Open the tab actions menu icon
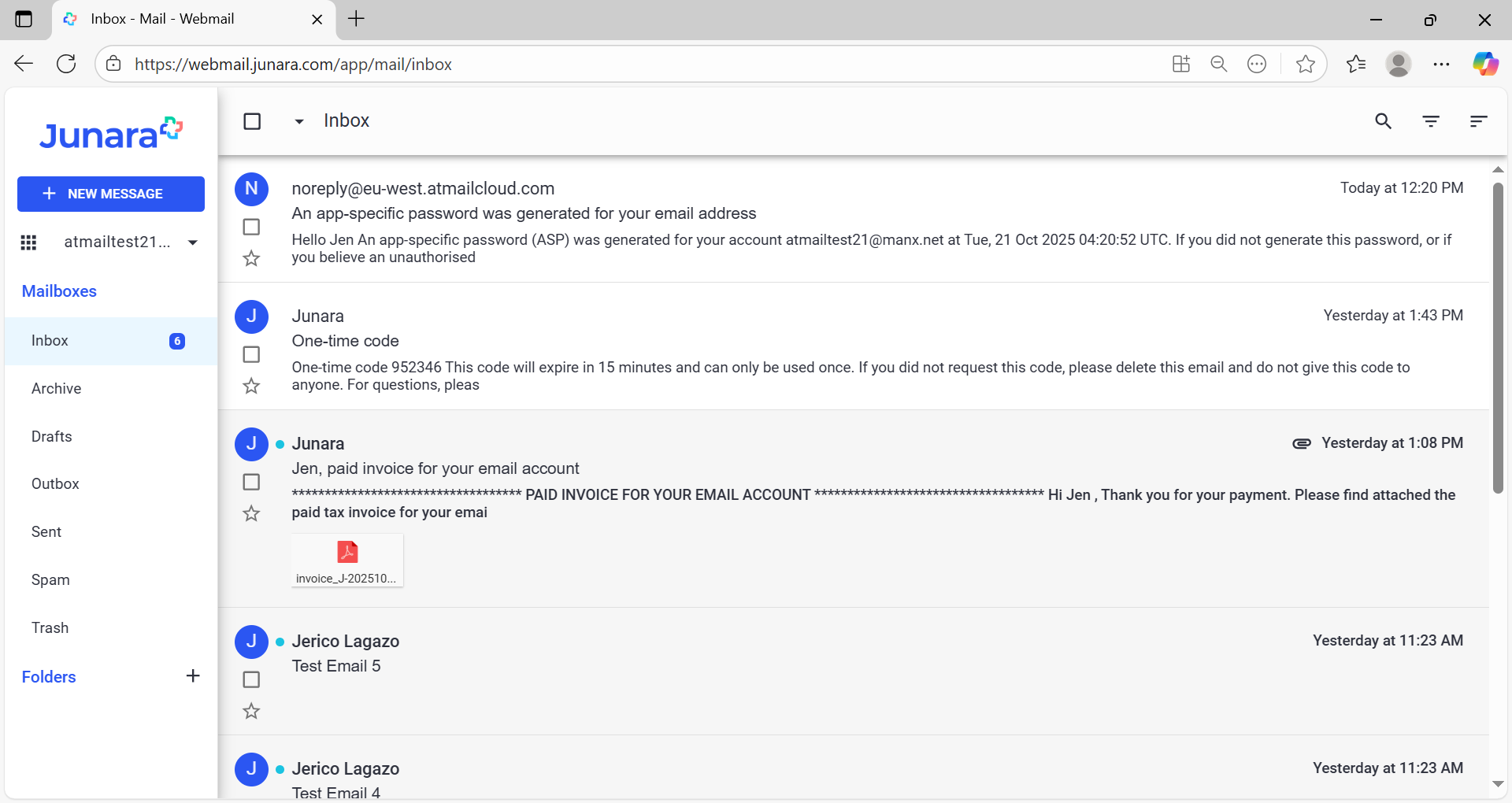Image resolution: width=1512 pixels, height=803 pixels. coord(24,19)
